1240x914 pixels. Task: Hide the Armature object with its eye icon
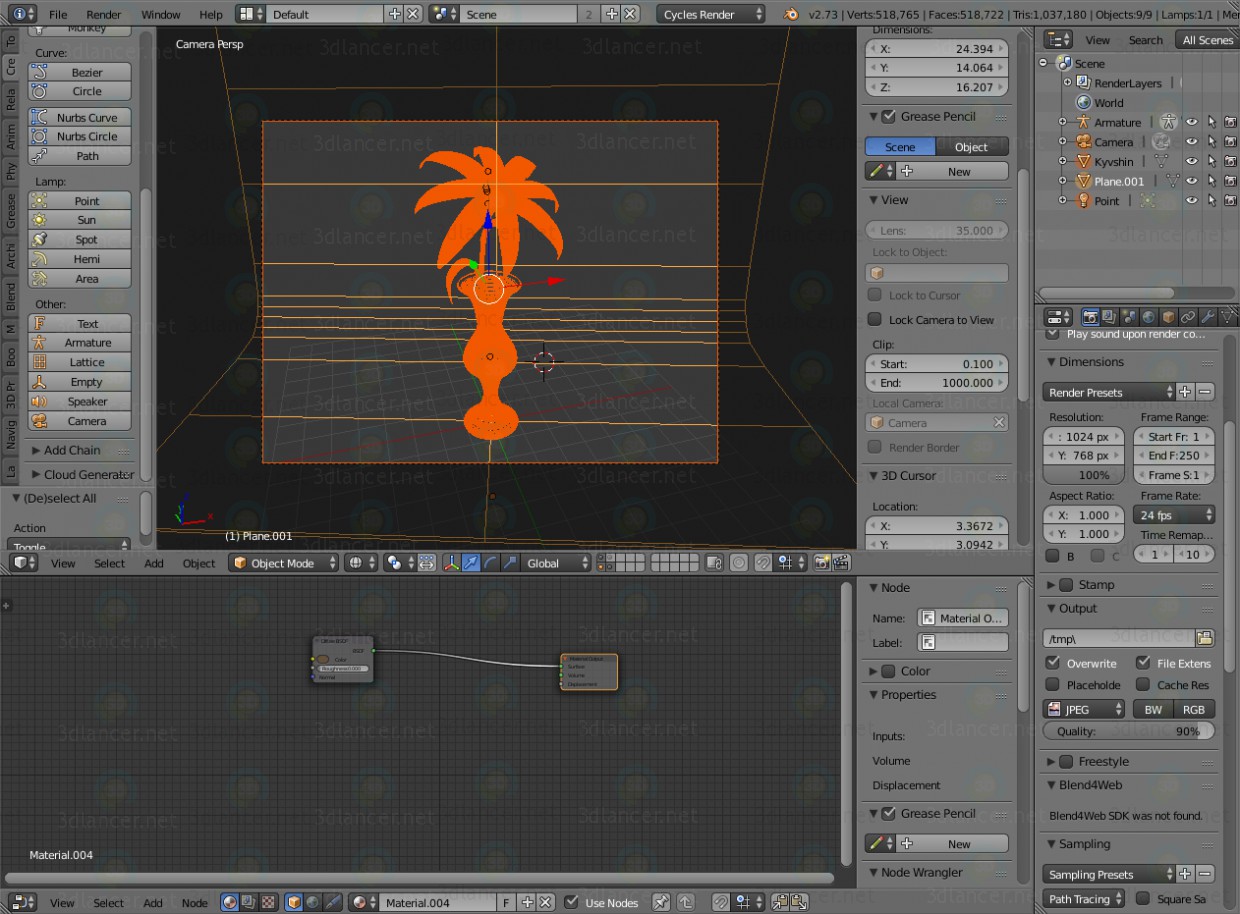[1192, 122]
